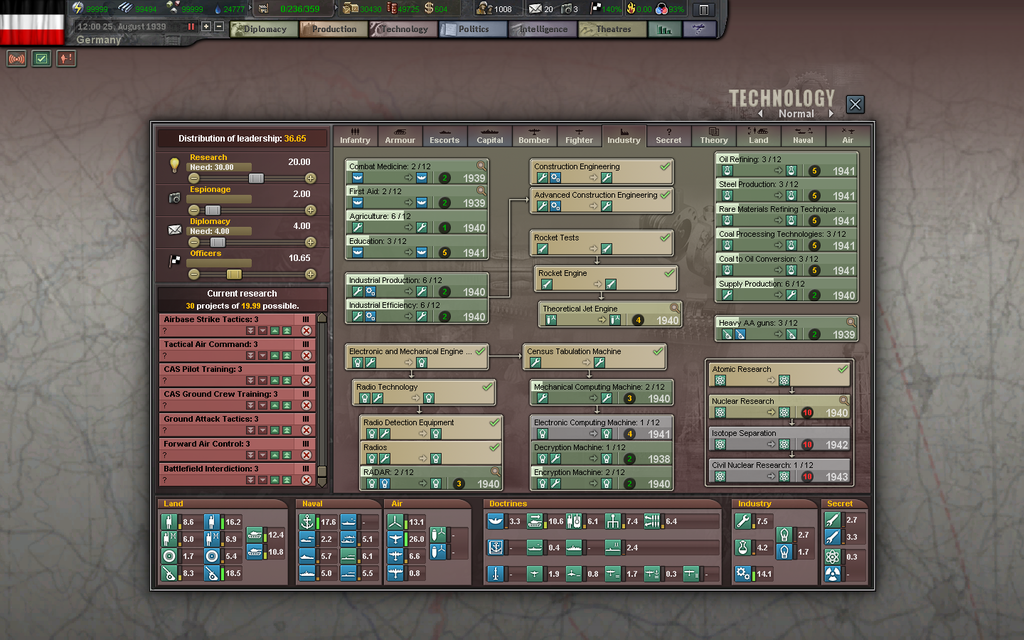Move Airbase Strike Tactics down one
The width and height of the screenshot is (1024, 640).
pos(263,331)
